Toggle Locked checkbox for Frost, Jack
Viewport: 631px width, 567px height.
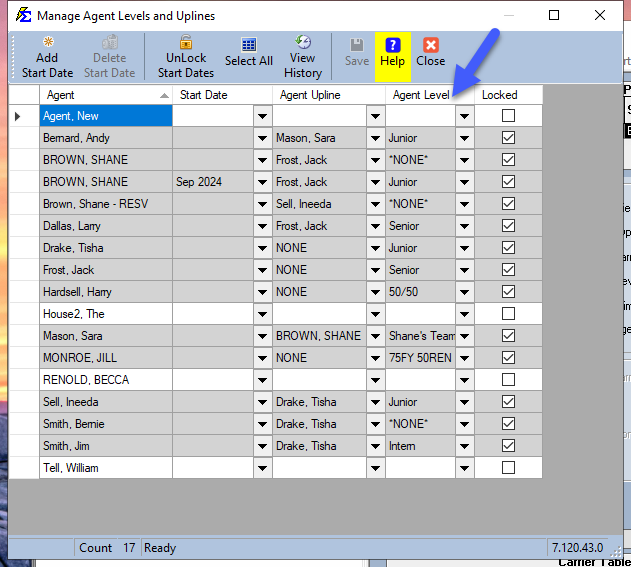[x=508, y=270]
